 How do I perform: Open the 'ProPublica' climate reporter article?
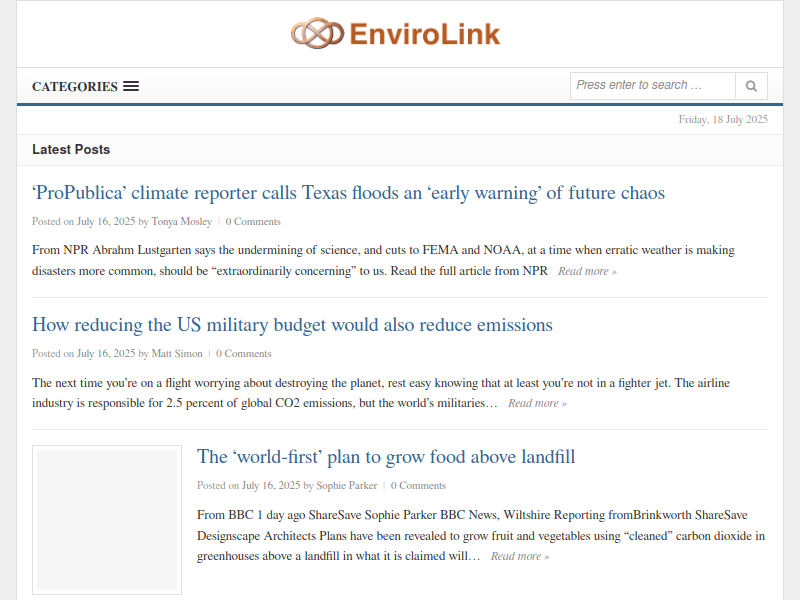tap(348, 192)
